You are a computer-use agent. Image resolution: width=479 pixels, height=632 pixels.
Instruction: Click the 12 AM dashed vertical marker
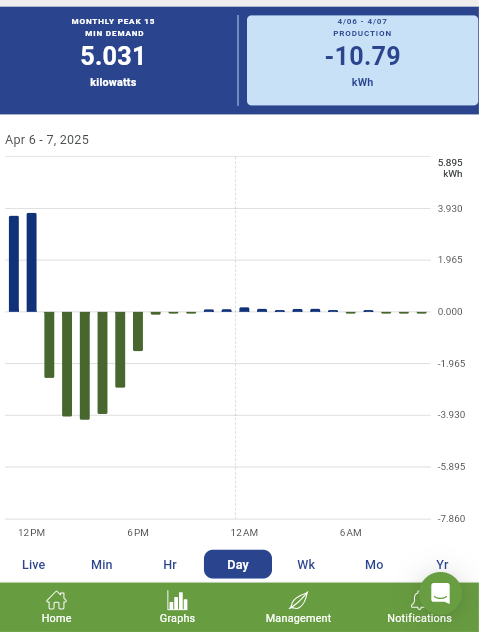(235, 338)
